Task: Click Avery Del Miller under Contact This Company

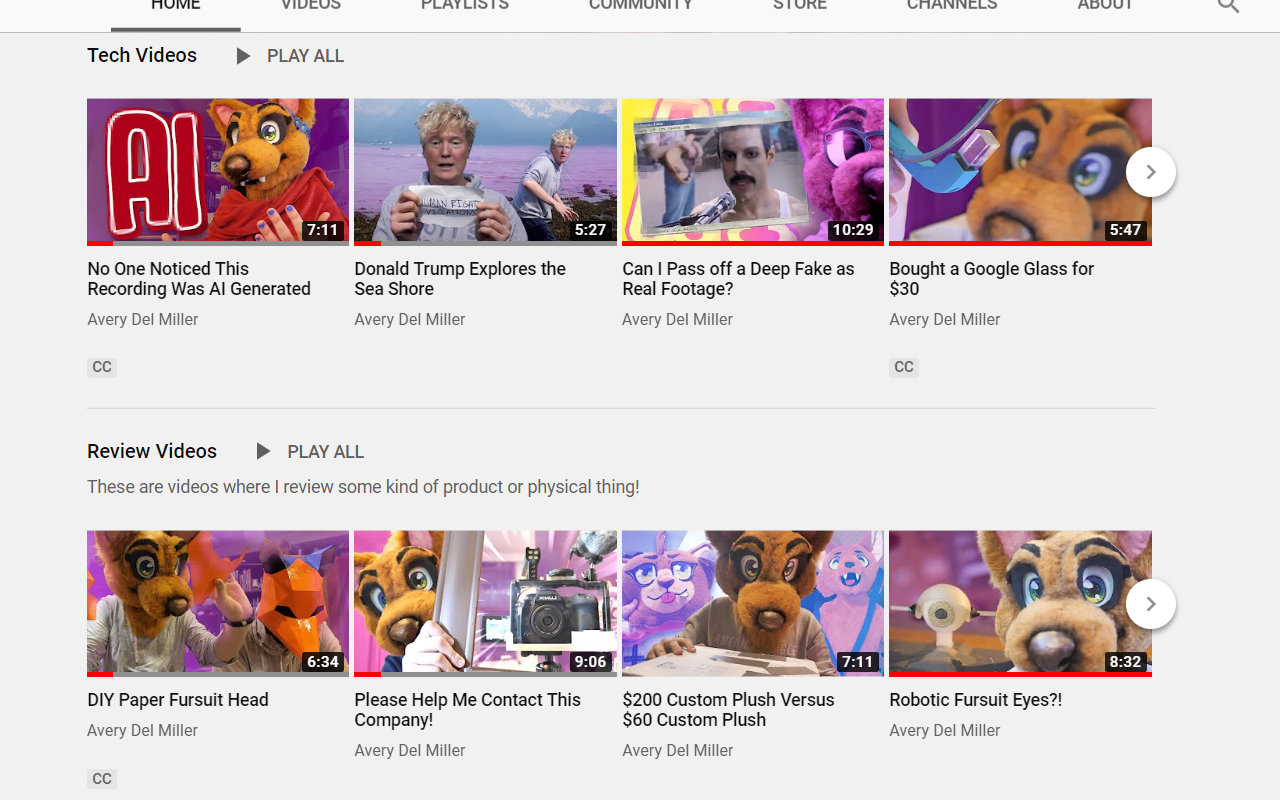Action: point(410,751)
